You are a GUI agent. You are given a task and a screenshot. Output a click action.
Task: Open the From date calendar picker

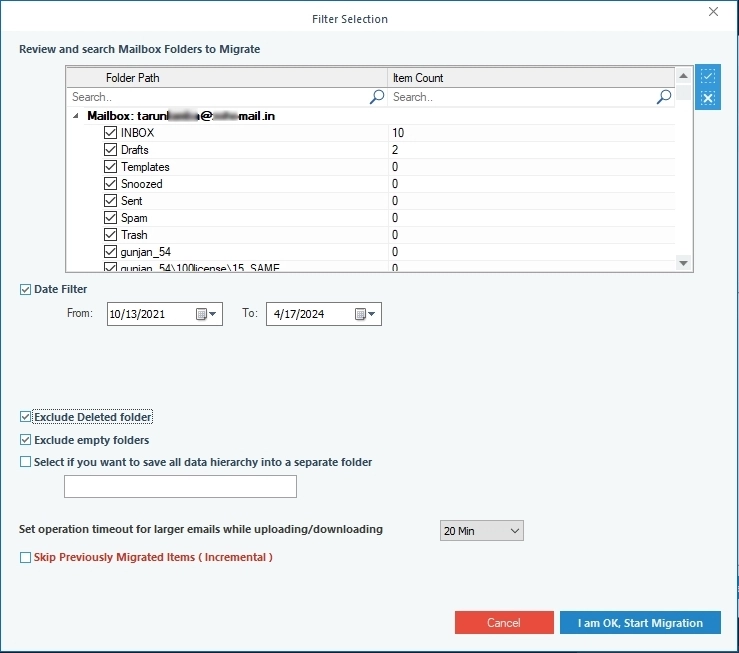[x=206, y=314]
